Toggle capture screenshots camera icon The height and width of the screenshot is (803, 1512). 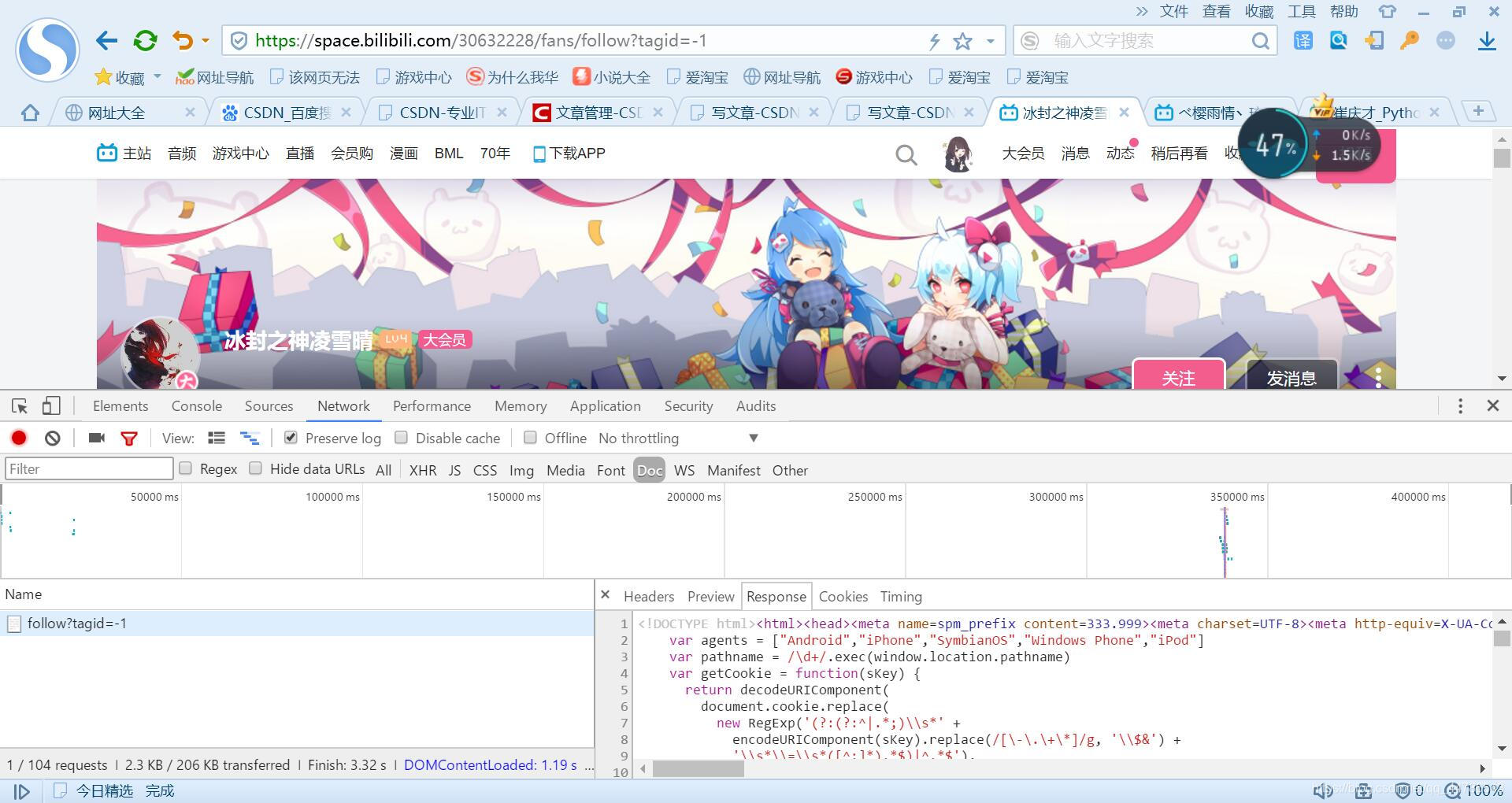pos(97,439)
